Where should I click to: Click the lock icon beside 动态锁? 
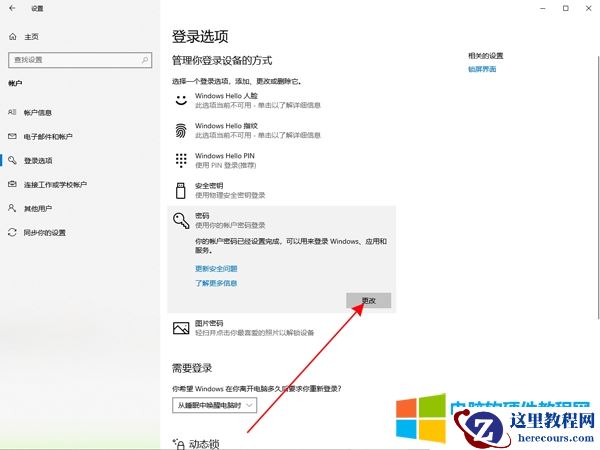[179, 444]
